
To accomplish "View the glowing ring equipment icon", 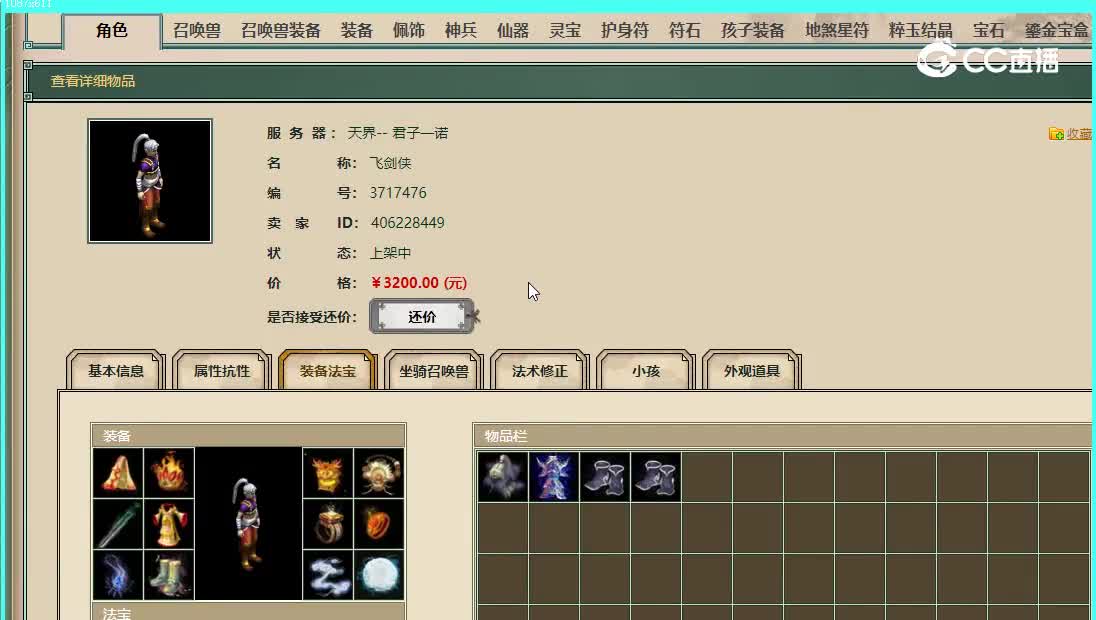I will click(328, 524).
